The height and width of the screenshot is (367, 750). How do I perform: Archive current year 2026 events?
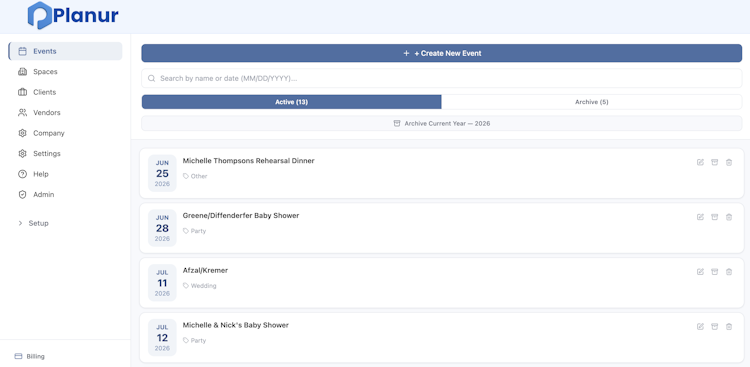(441, 123)
